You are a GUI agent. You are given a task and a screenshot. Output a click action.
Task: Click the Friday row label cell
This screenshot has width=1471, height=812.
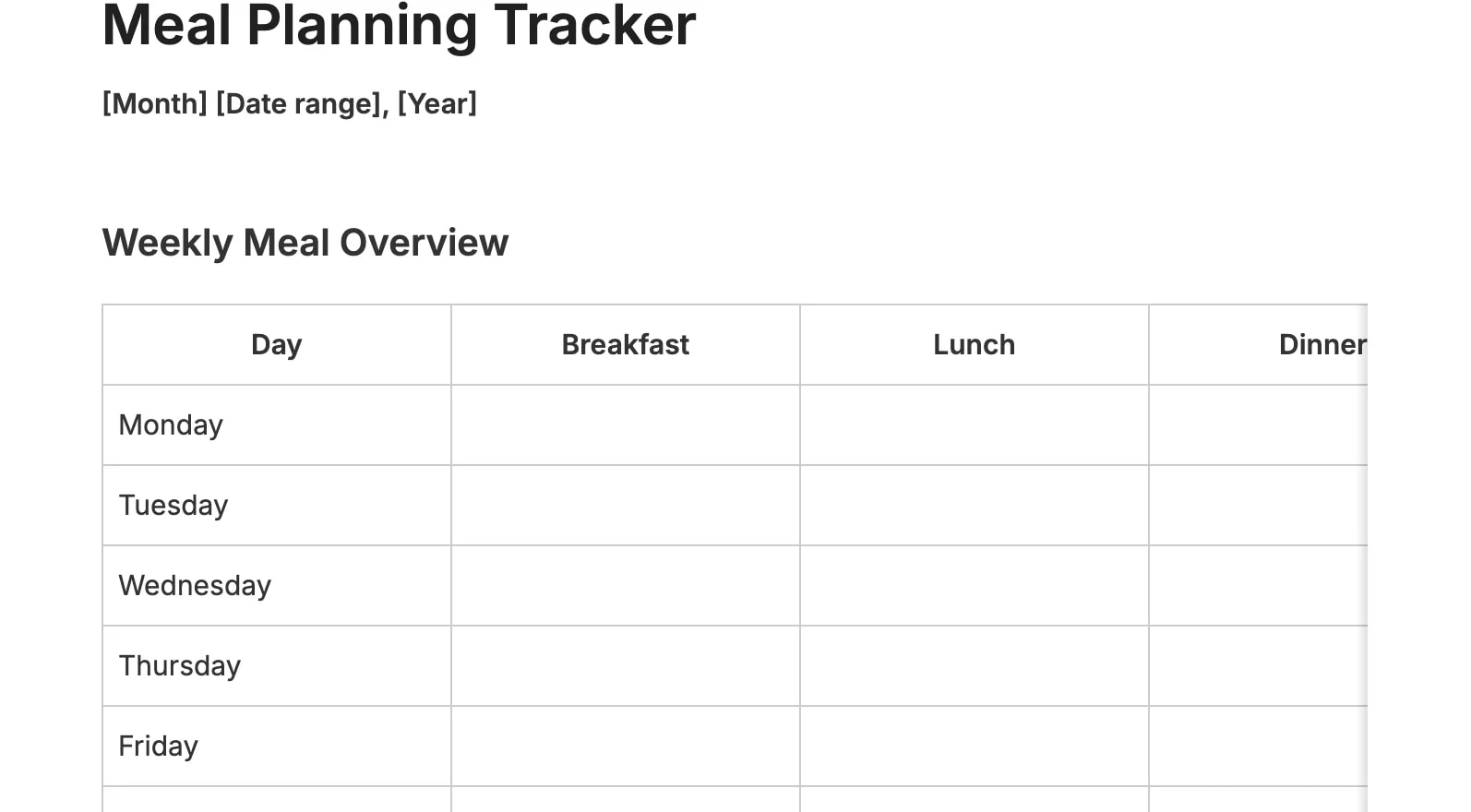click(x=276, y=746)
